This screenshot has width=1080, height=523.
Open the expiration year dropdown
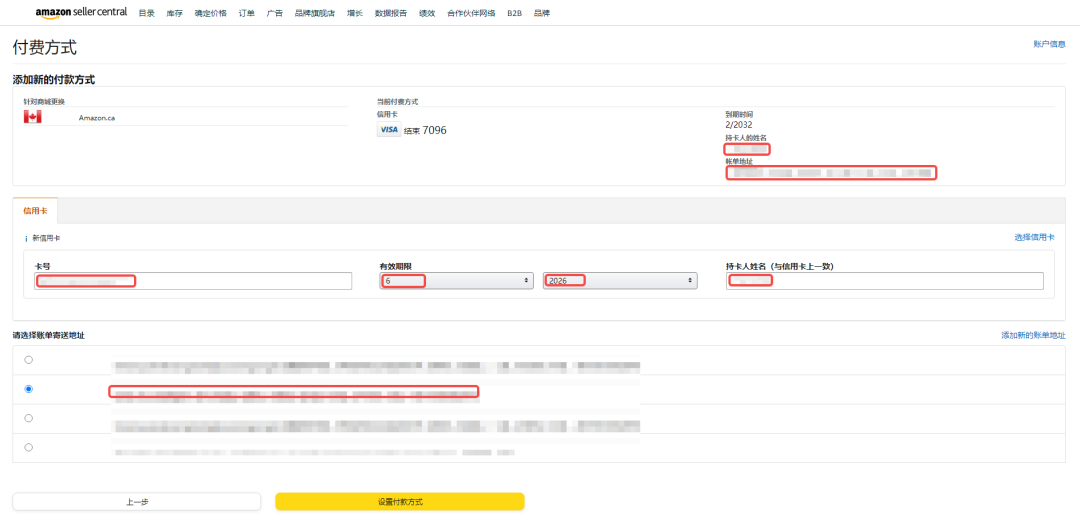click(x=619, y=281)
